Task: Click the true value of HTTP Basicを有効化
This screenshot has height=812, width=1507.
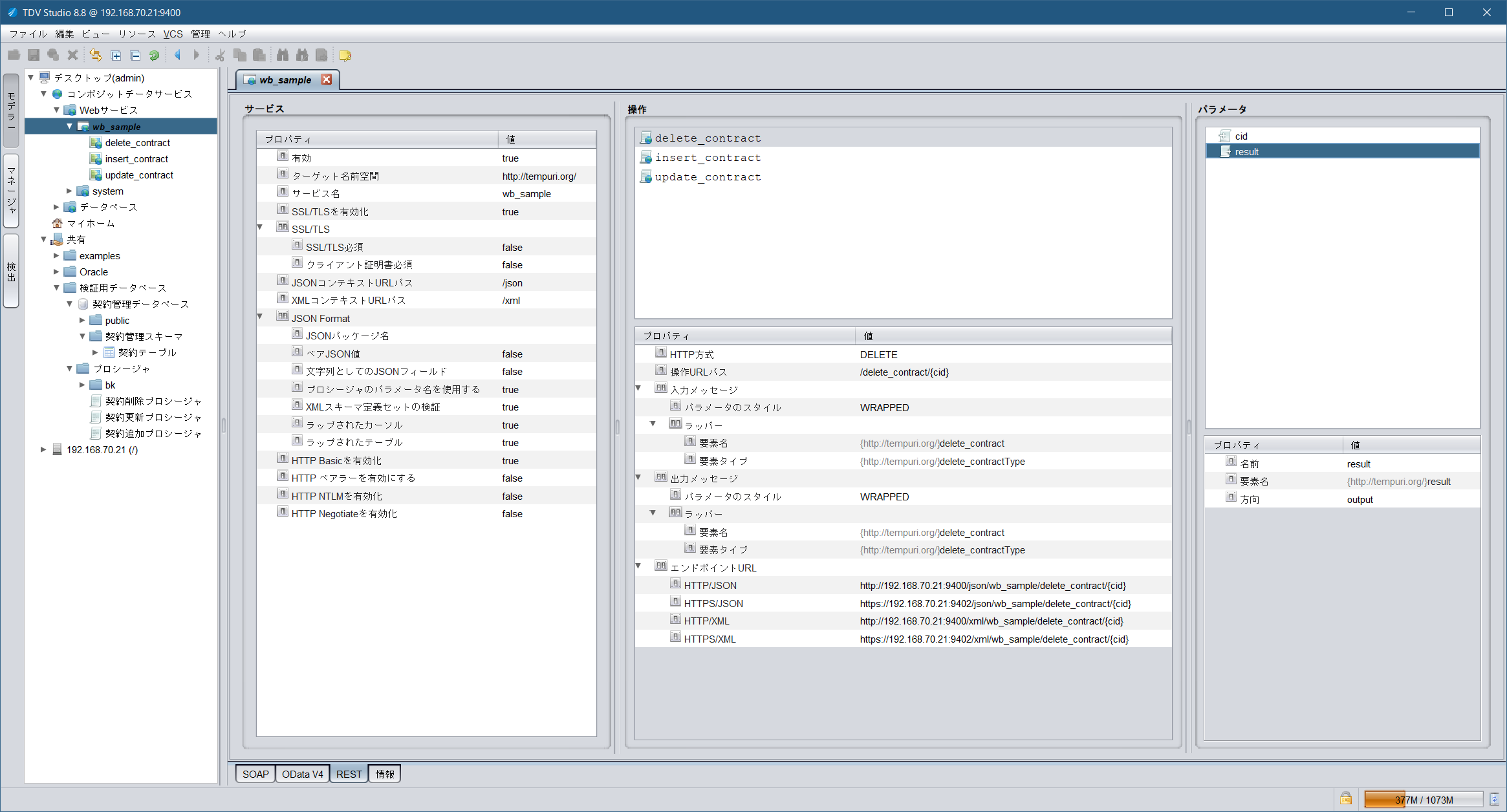Action: click(x=510, y=461)
